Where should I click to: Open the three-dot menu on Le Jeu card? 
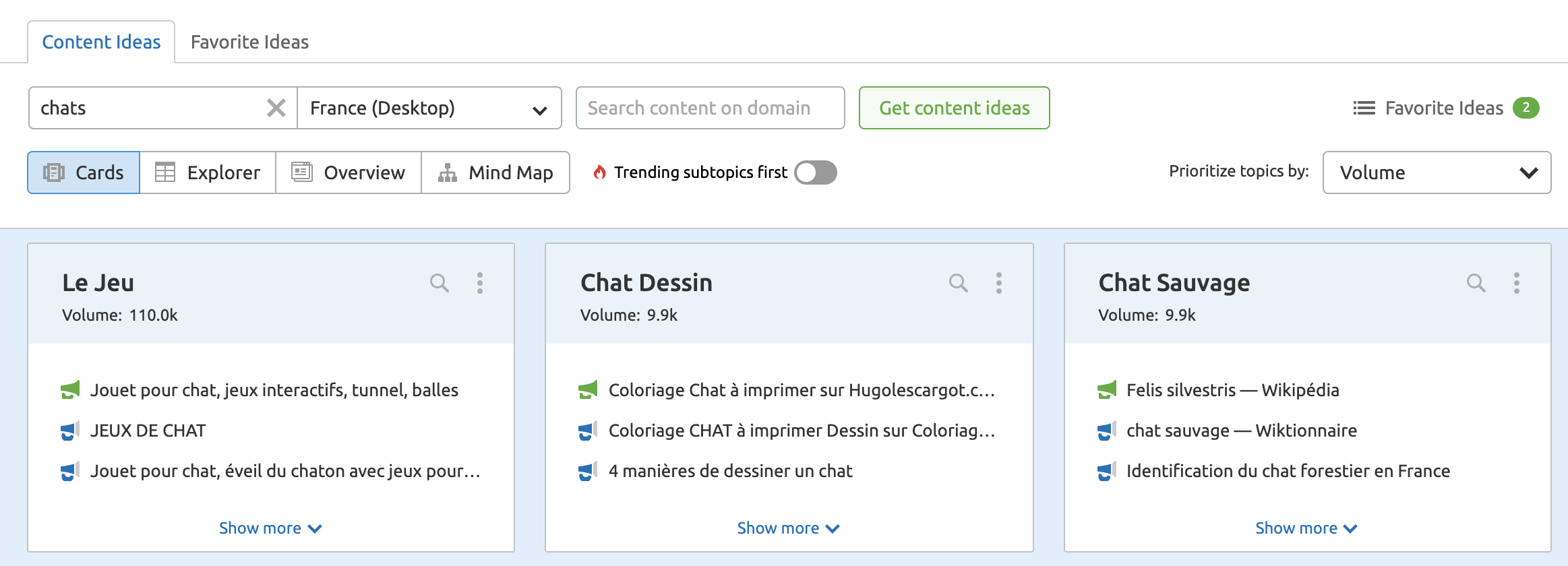[x=480, y=283]
